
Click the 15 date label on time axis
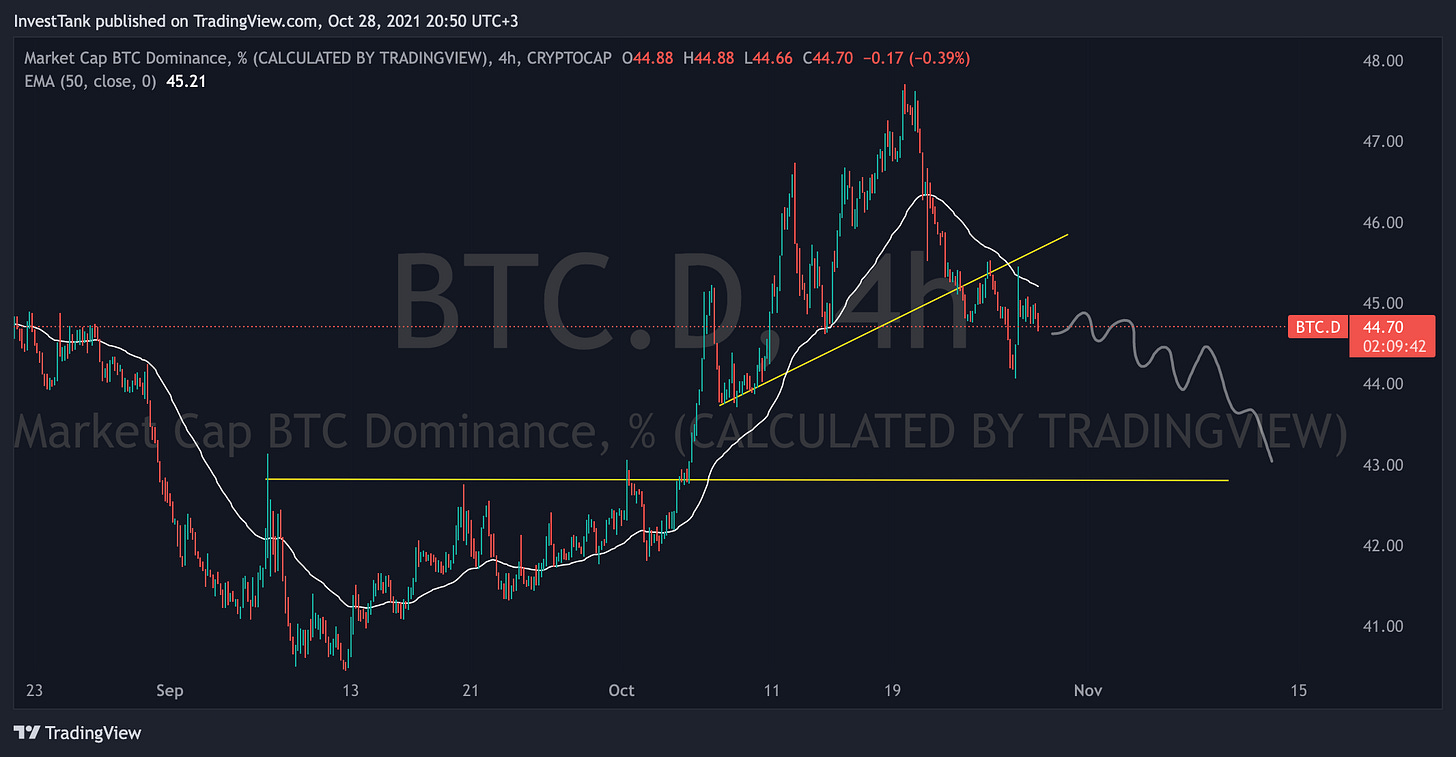point(1299,691)
